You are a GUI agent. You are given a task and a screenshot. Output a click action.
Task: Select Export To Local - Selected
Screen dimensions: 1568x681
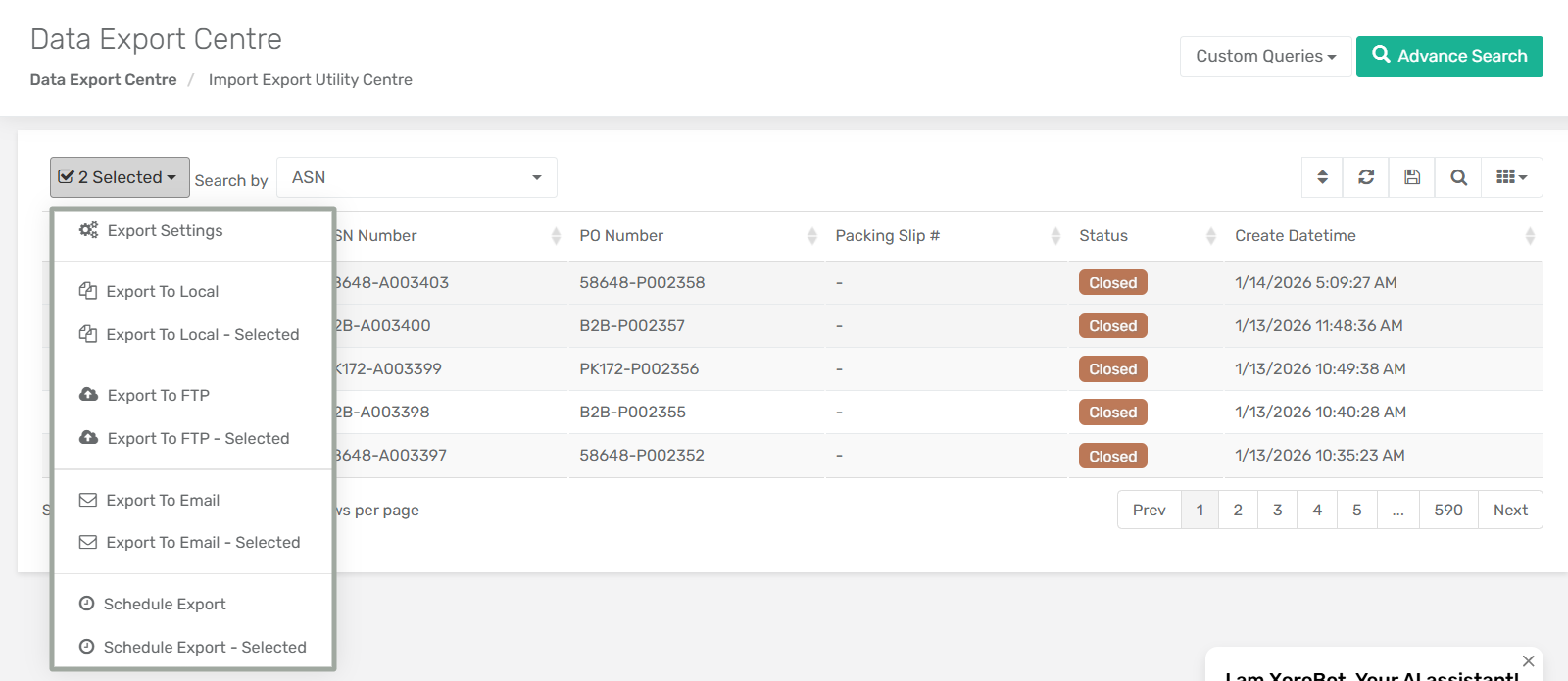coord(202,335)
